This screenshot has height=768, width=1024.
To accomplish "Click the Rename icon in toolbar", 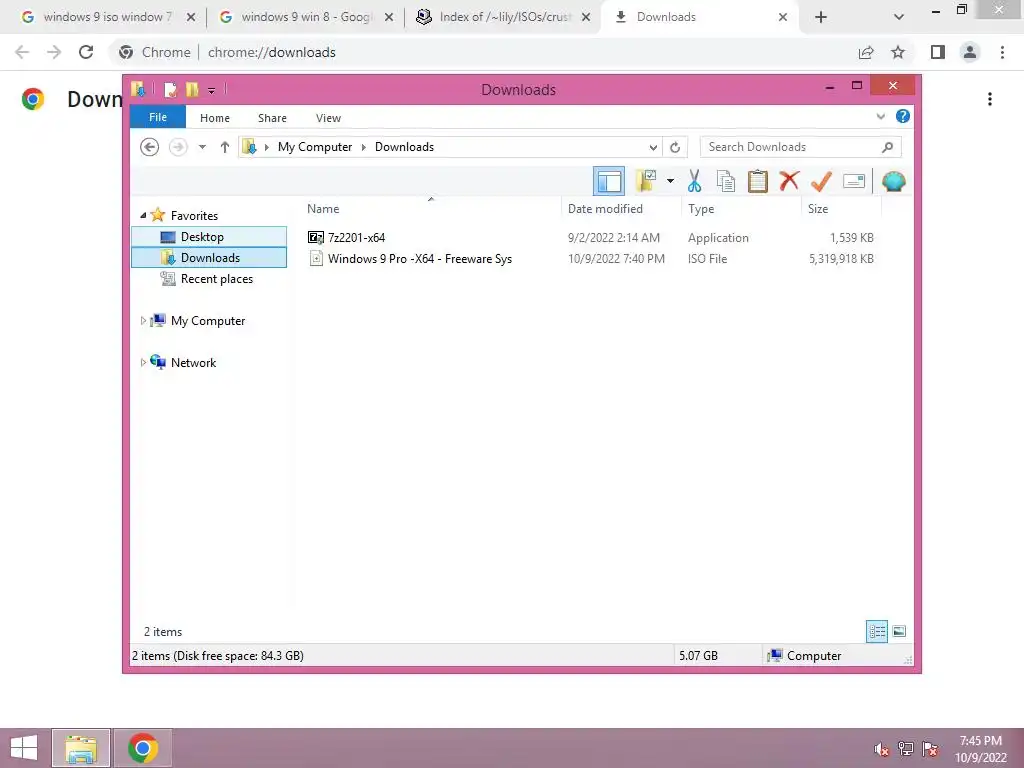I will click(854, 181).
